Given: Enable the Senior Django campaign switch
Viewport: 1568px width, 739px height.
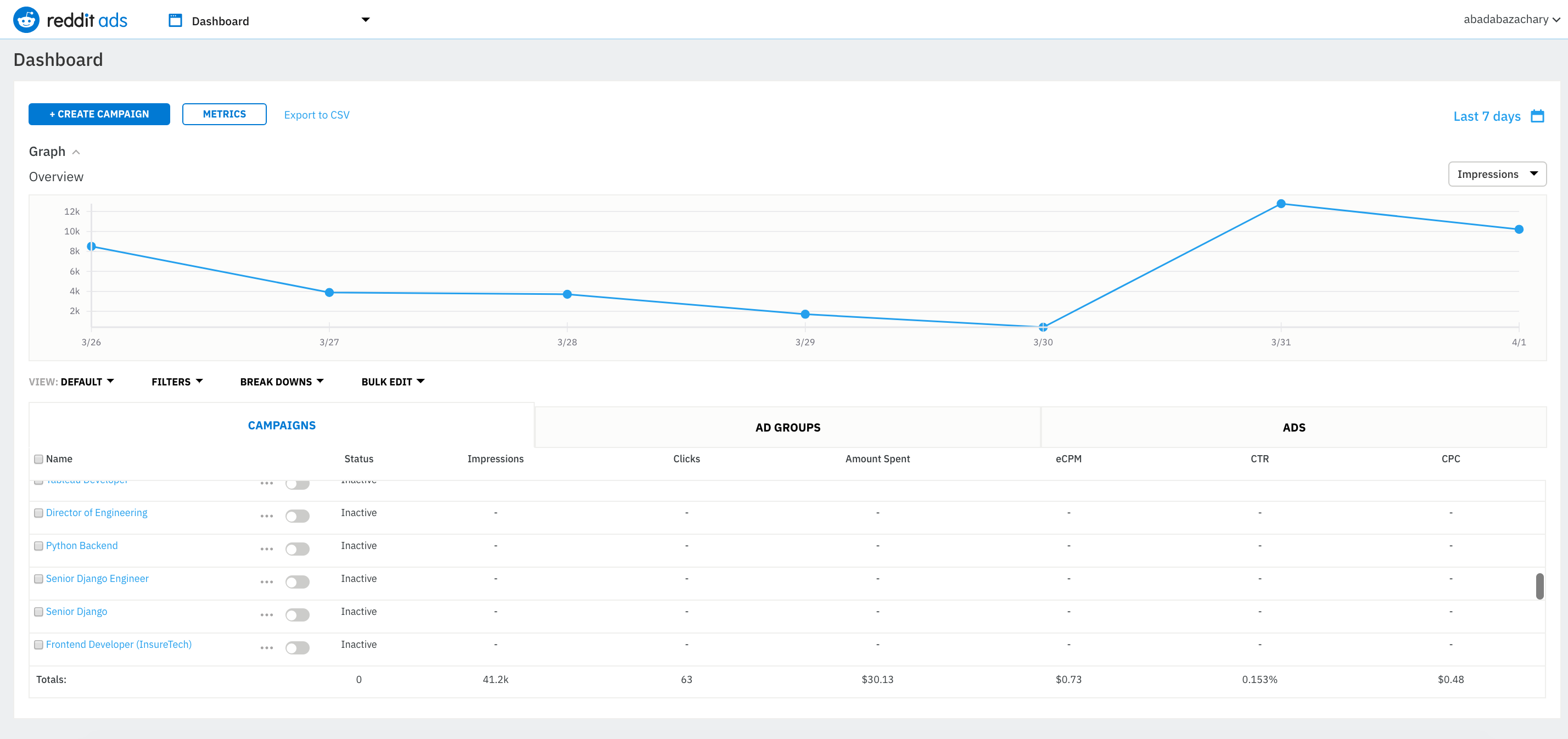Looking at the screenshot, I should 298,615.
